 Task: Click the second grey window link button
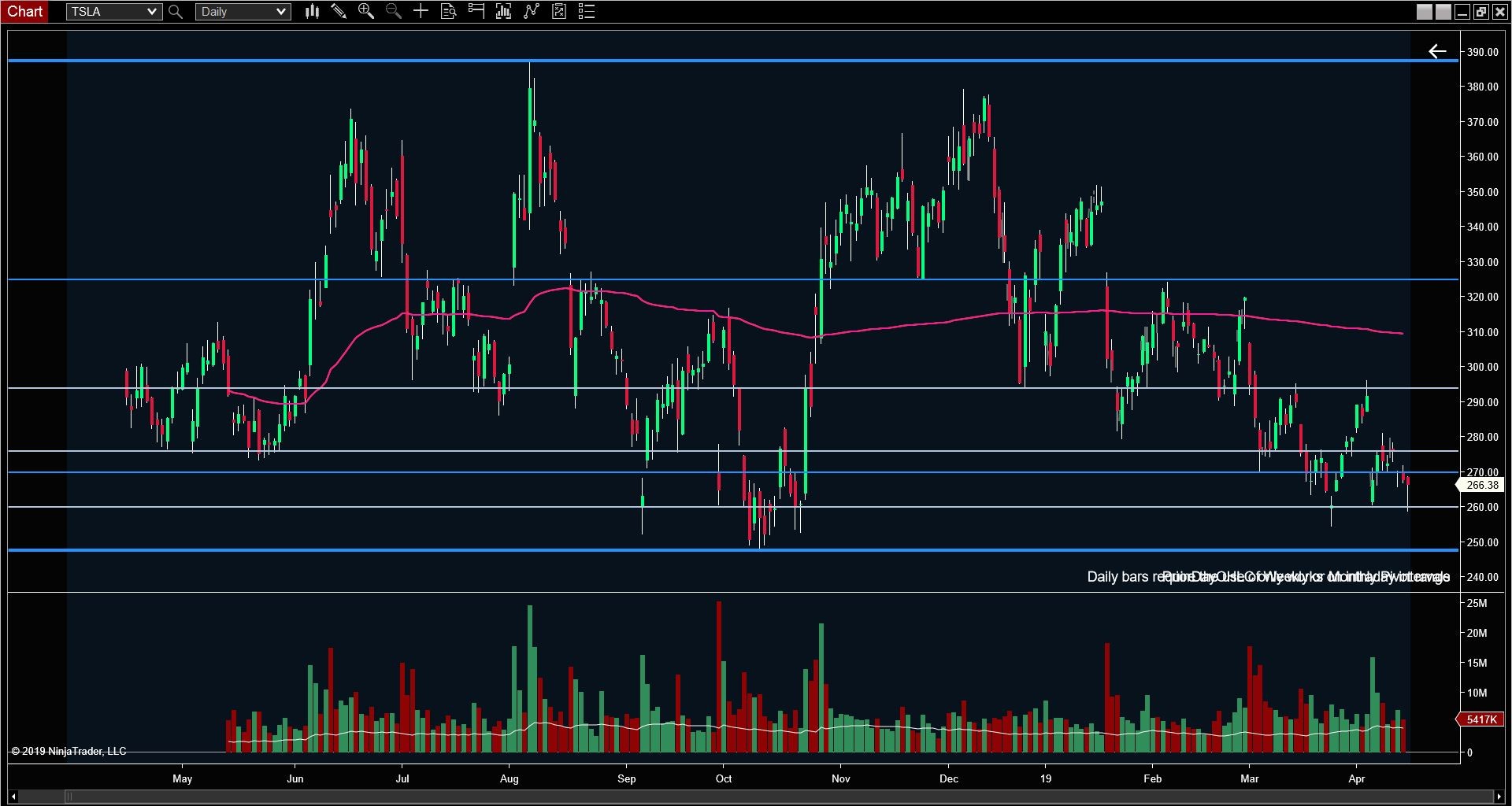pyautogui.click(x=1443, y=12)
